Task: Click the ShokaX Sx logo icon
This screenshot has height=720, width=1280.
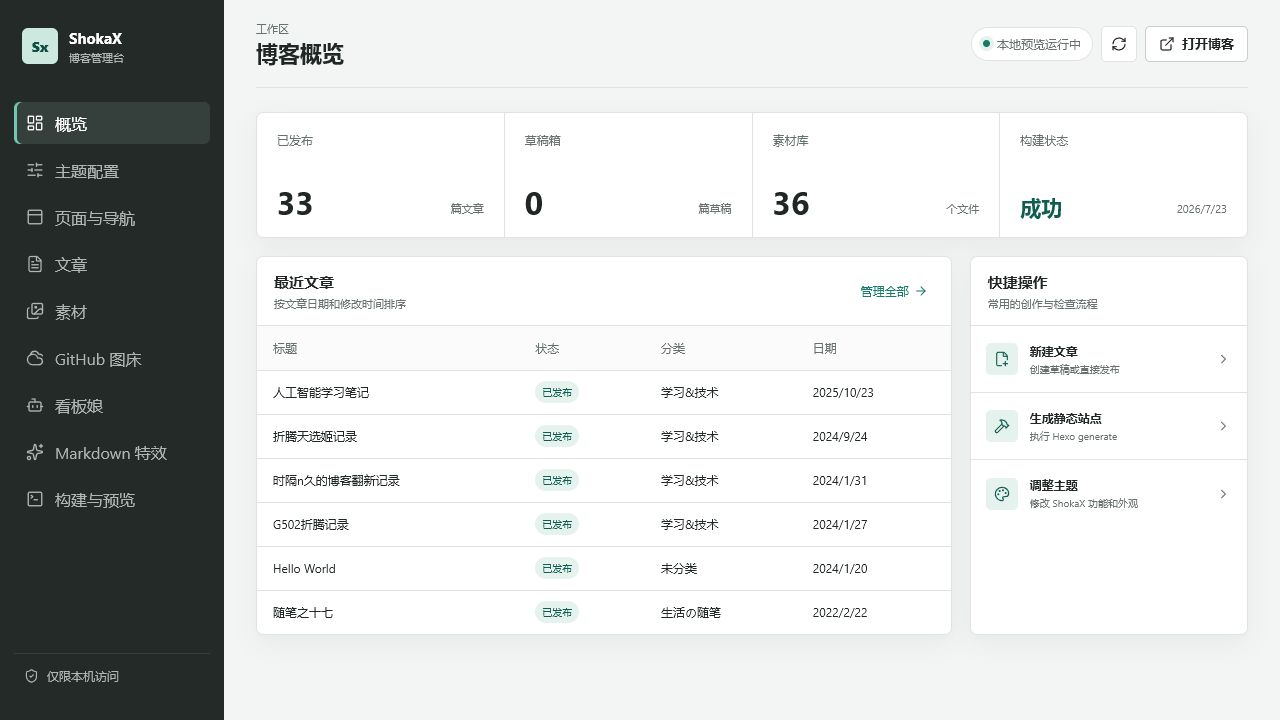Action: coord(40,46)
